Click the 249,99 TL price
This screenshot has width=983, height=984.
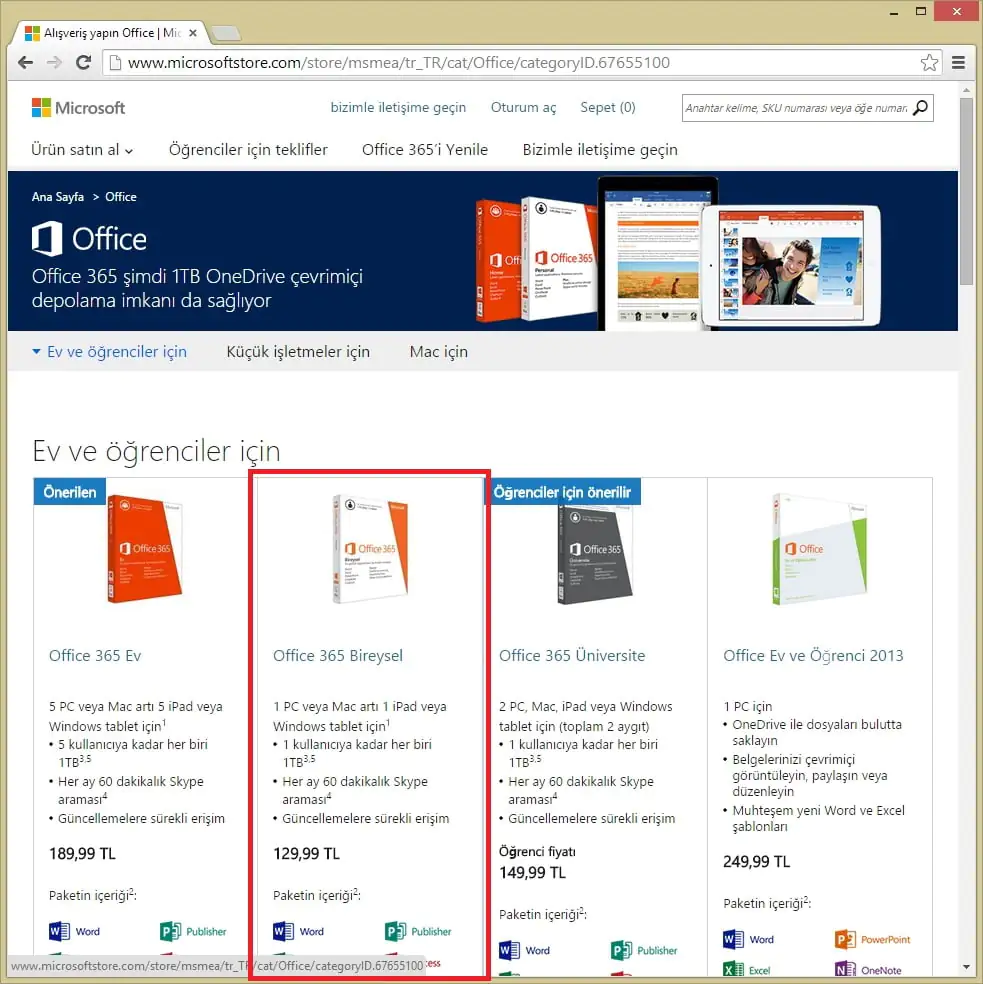[x=756, y=862]
